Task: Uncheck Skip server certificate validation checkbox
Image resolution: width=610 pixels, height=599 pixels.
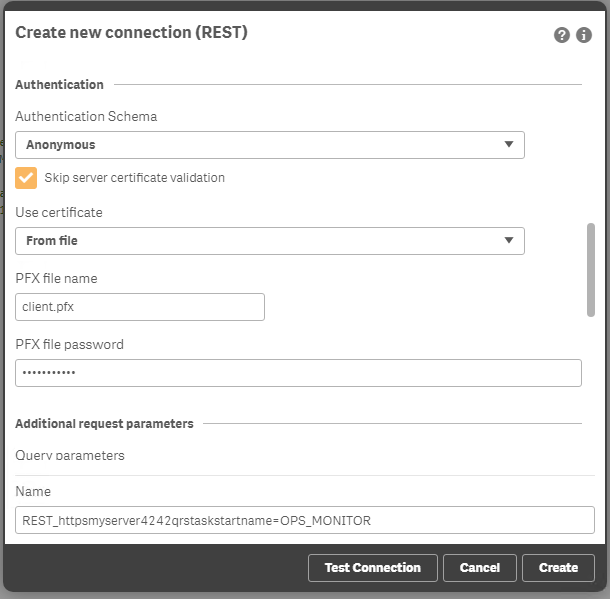Action: click(x=27, y=178)
